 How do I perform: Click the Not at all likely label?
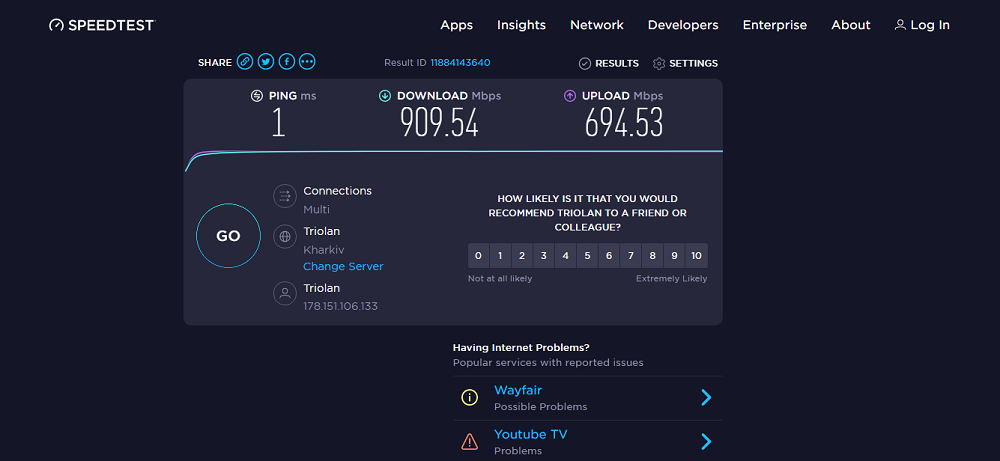coord(500,279)
